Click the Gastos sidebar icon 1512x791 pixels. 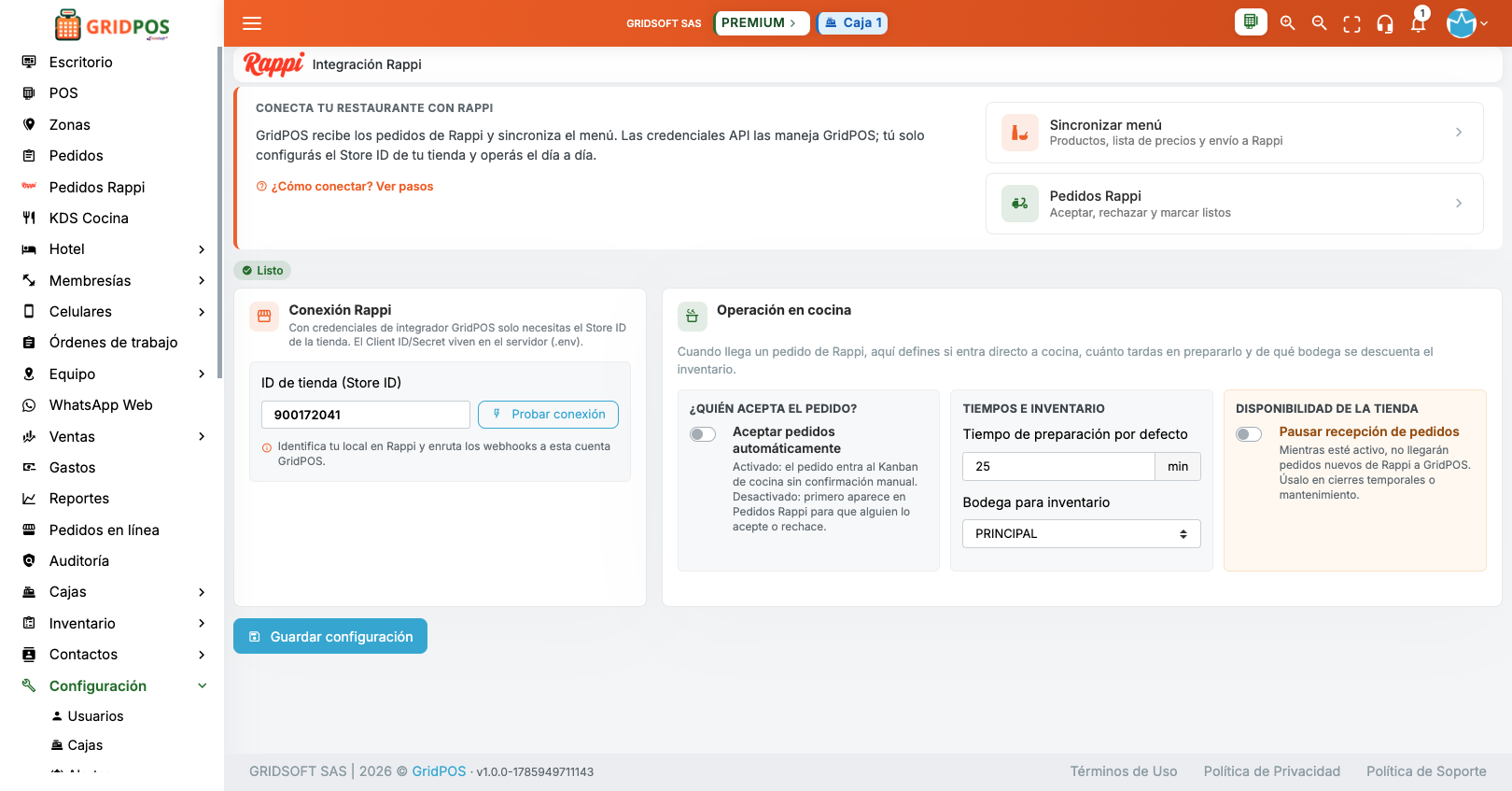point(29,467)
